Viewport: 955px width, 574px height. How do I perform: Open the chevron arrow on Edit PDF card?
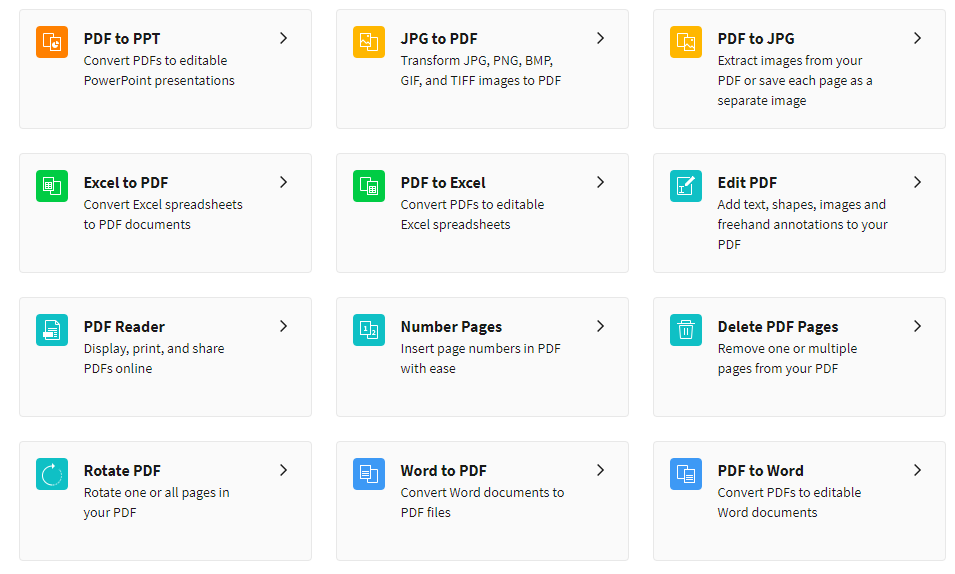coord(917,182)
